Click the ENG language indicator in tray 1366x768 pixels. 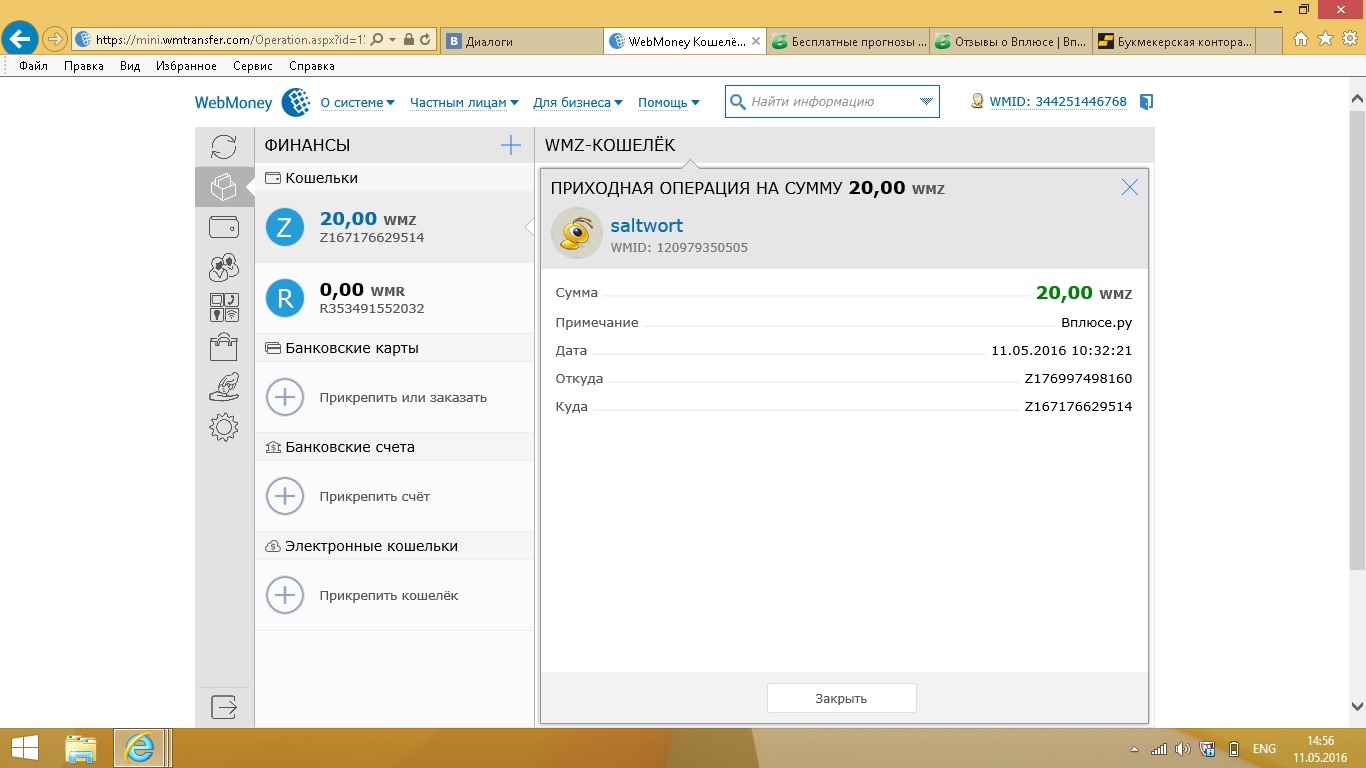(1264, 749)
